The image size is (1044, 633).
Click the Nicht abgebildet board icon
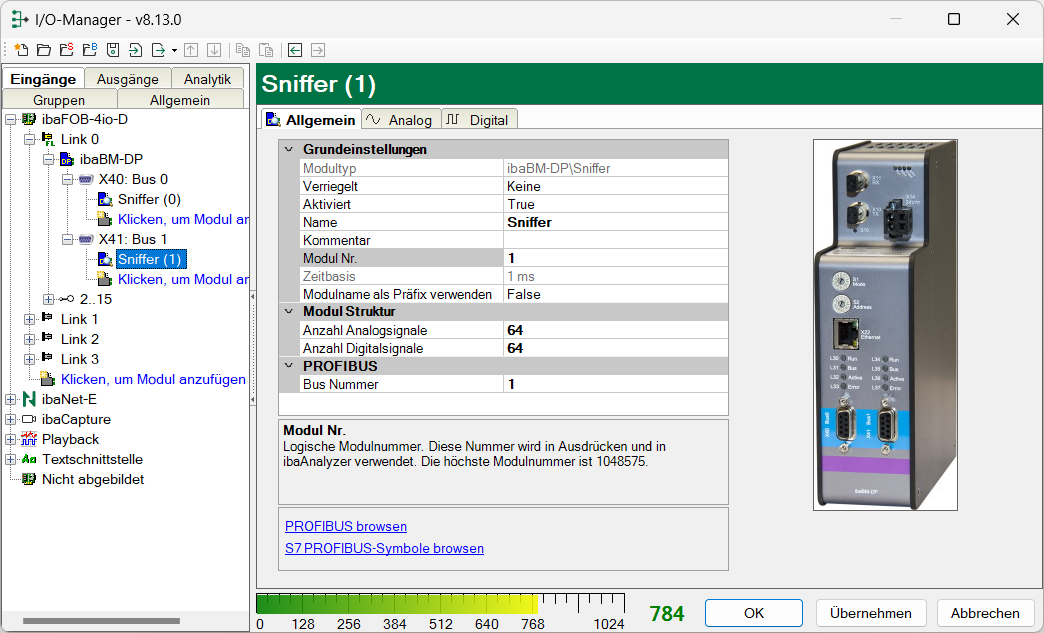pos(29,479)
